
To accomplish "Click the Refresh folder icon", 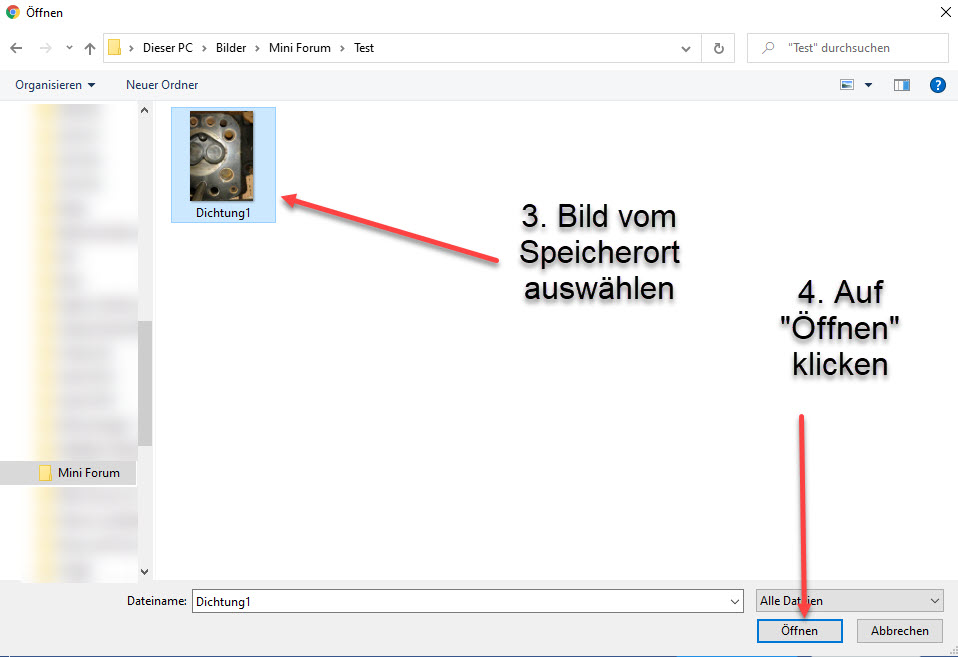I will pyautogui.click(x=718, y=48).
